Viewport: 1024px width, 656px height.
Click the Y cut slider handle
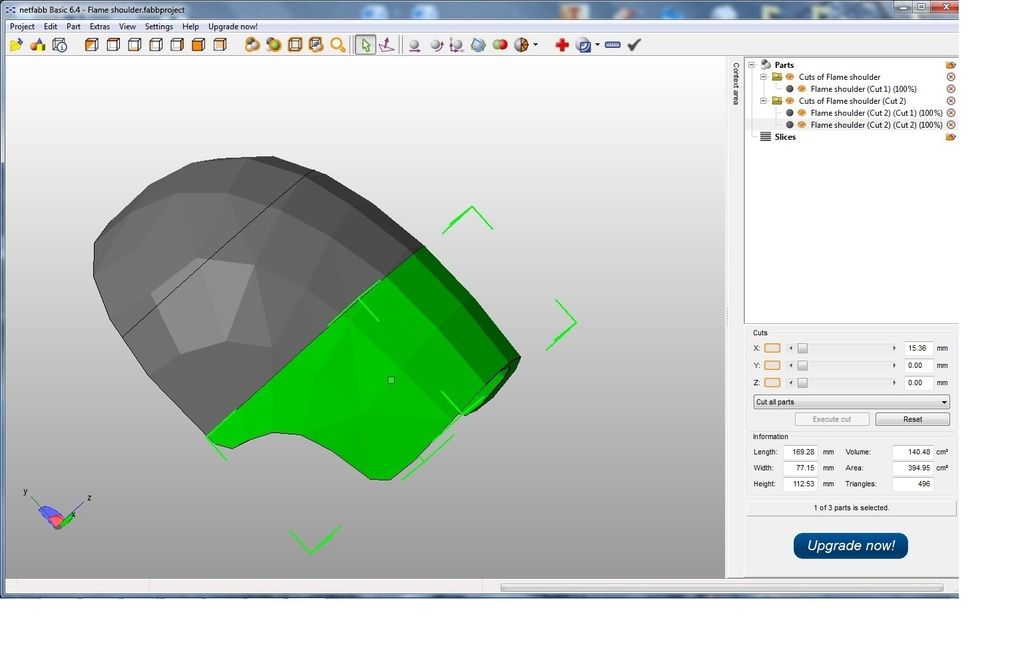pyautogui.click(x=802, y=366)
